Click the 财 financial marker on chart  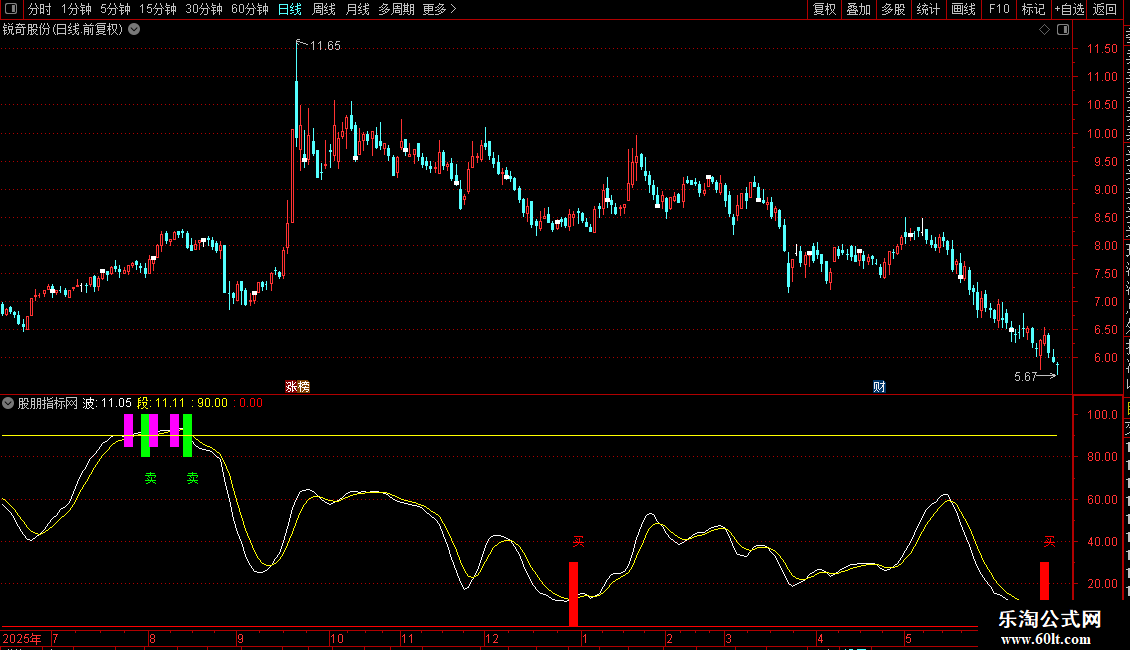pos(879,387)
